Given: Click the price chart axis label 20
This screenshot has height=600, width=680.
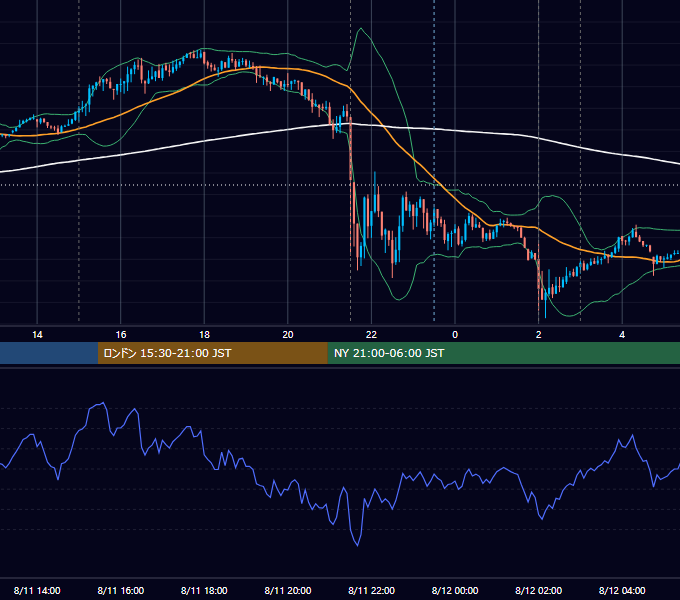Looking at the screenshot, I should tap(288, 335).
